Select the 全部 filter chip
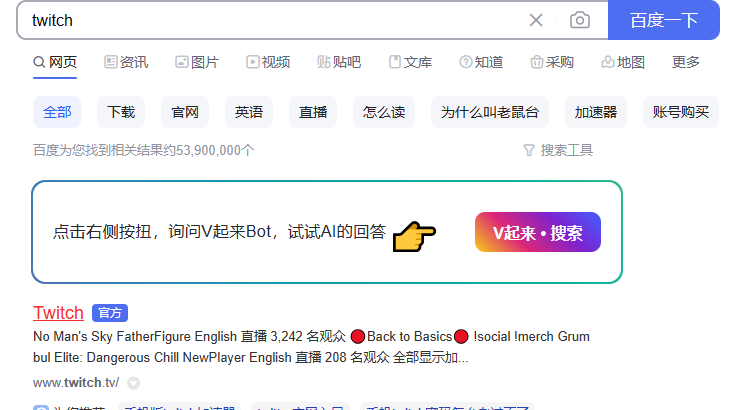Viewport: 735px width, 410px height. point(57,112)
